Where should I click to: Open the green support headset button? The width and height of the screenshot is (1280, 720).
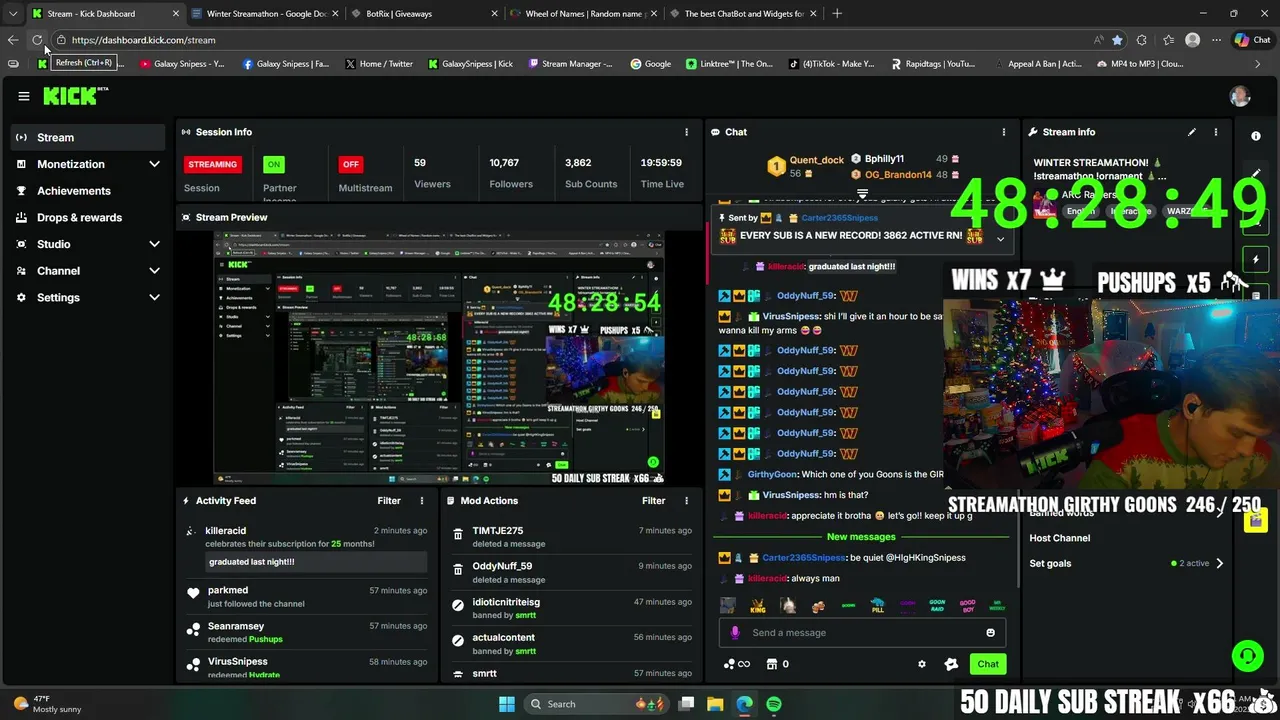(1247, 656)
